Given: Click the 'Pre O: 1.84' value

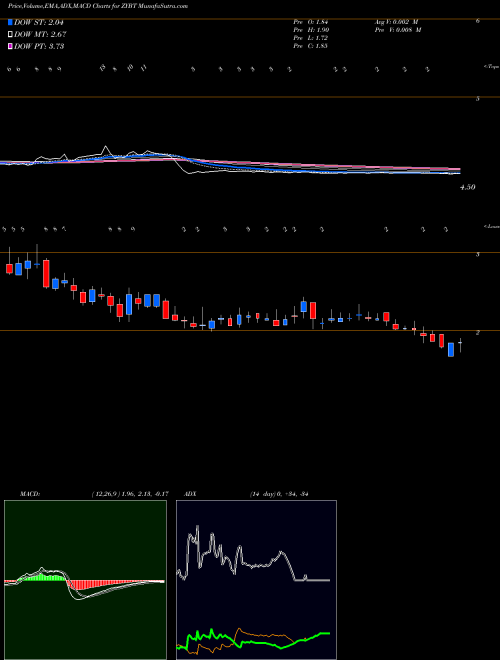Looking at the screenshot, I should (311, 22).
